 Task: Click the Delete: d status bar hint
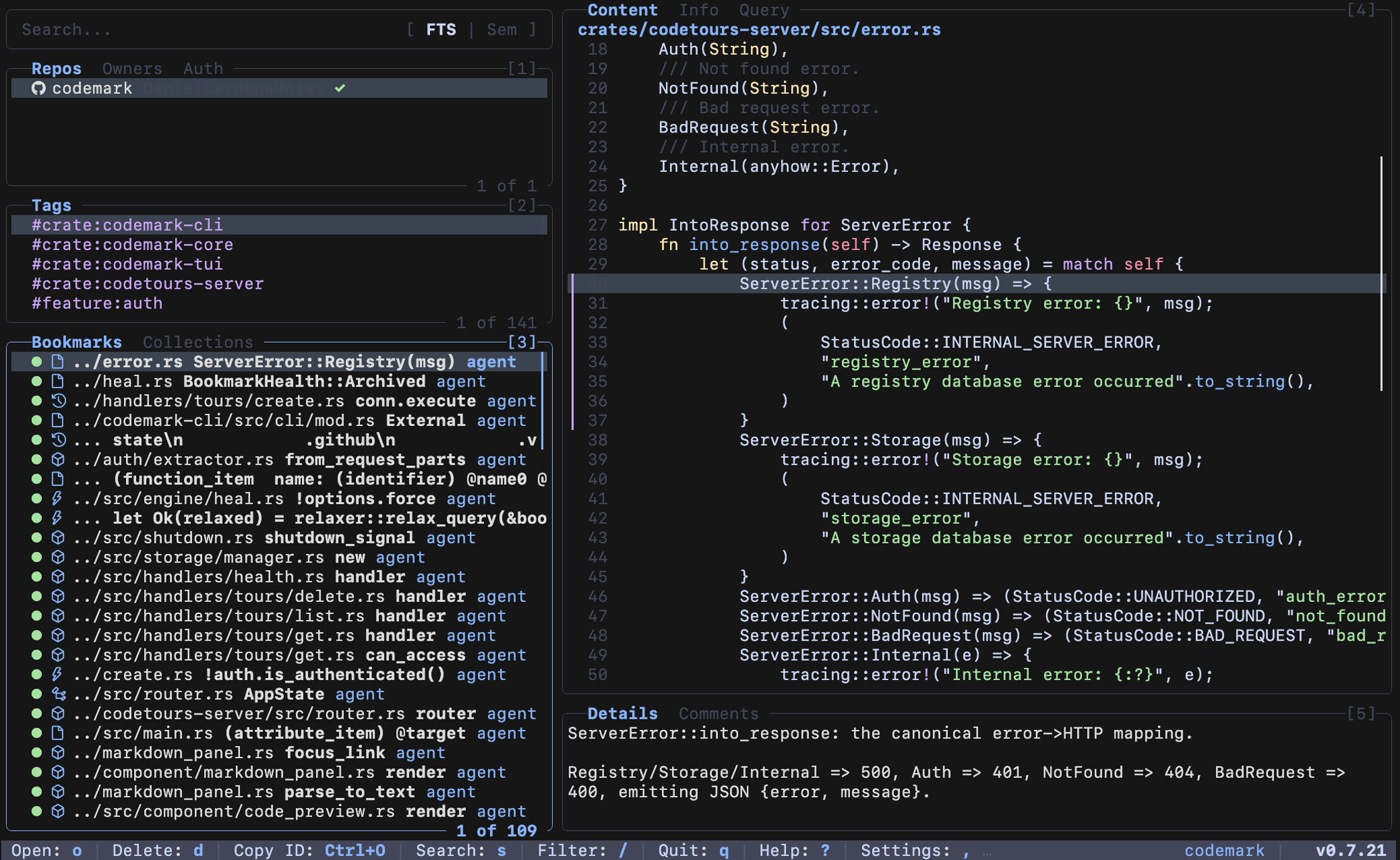(157, 851)
